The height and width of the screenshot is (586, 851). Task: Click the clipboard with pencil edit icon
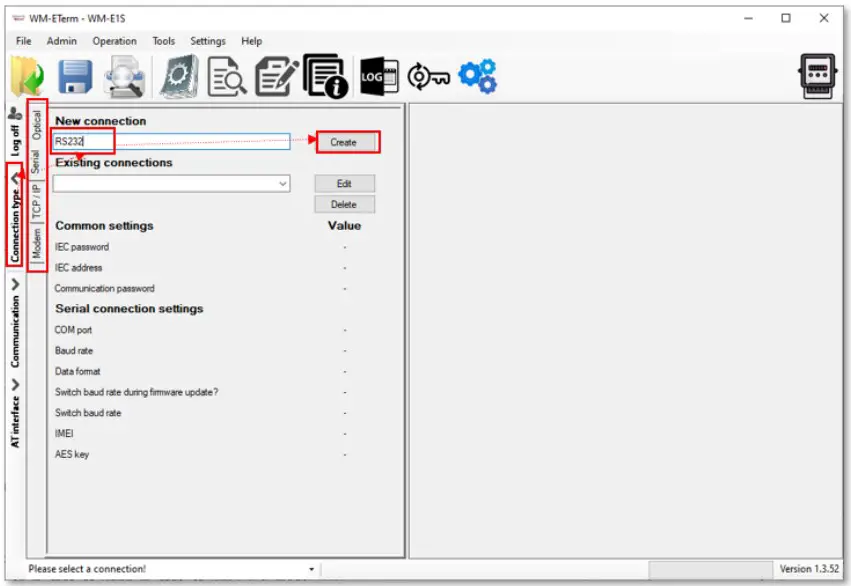(x=277, y=77)
